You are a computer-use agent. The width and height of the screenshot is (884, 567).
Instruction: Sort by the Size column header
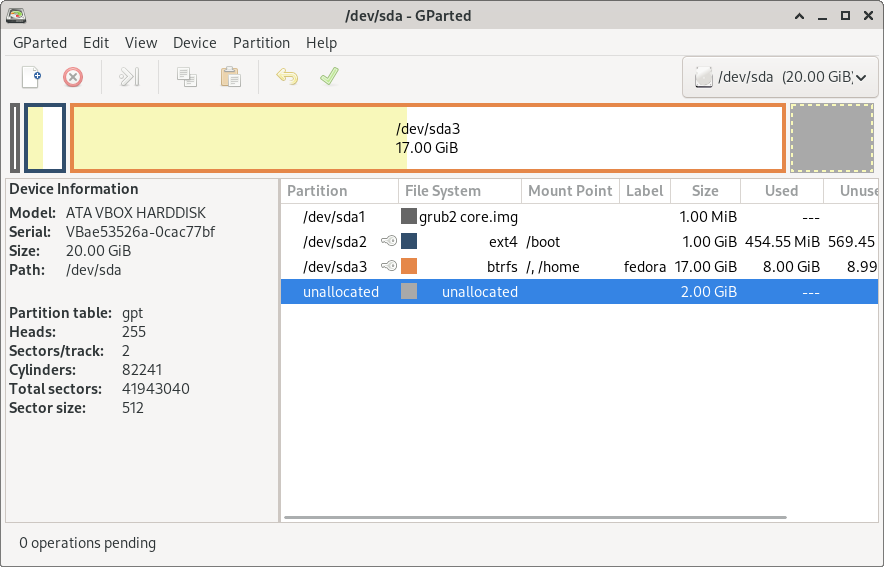pos(705,191)
